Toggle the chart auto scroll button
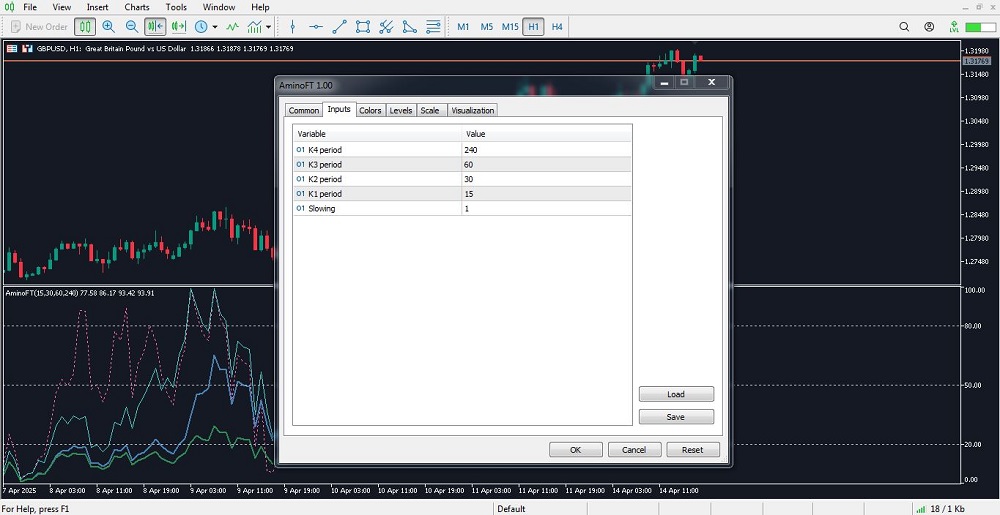The height and width of the screenshot is (515, 1000). pos(179,27)
